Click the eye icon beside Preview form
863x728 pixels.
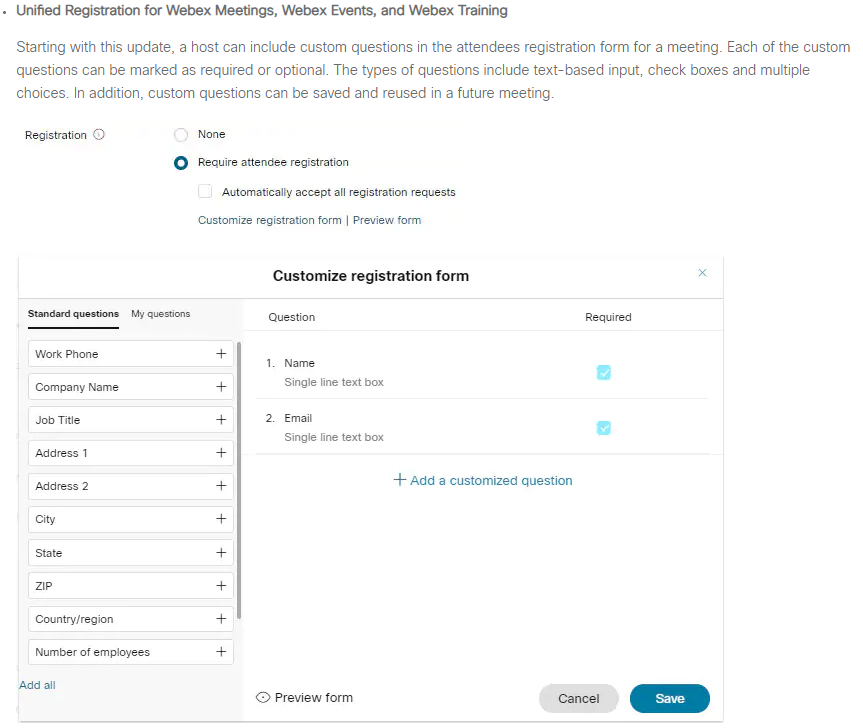click(263, 698)
